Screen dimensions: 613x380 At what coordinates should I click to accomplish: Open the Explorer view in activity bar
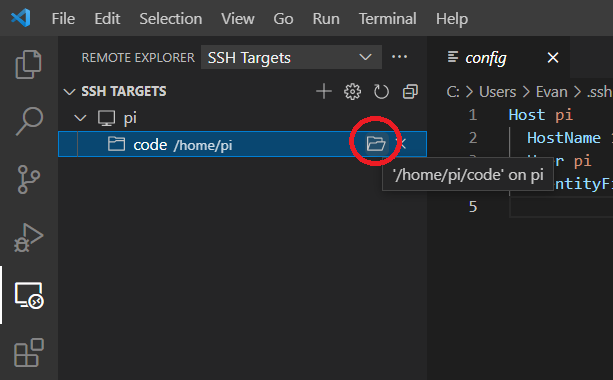point(28,65)
